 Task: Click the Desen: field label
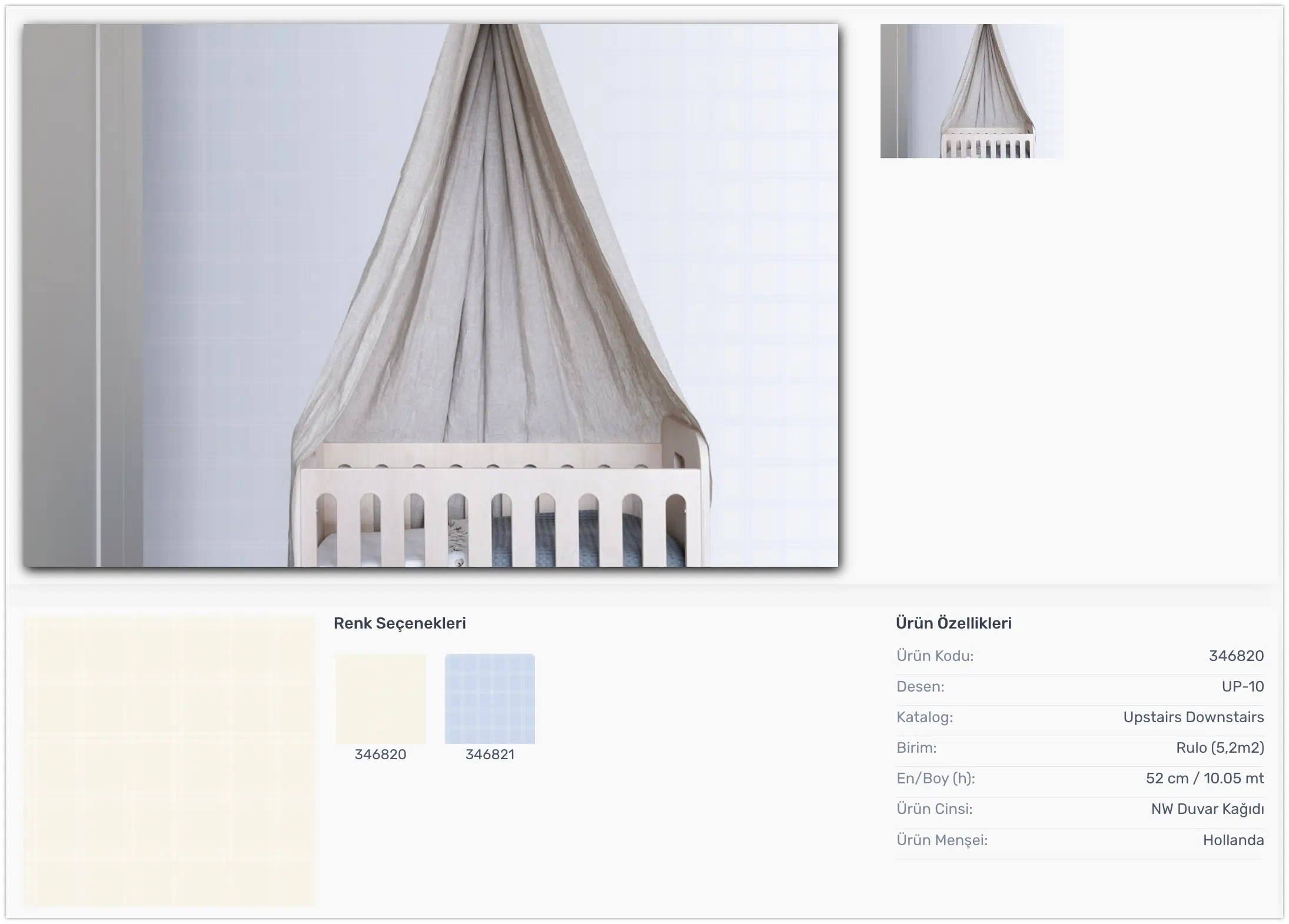pos(920,686)
